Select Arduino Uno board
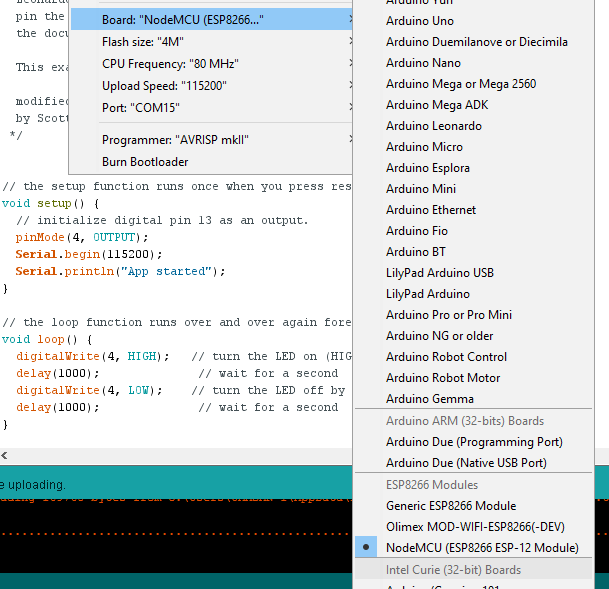The height and width of the screenshot is (589, 609). pyautogui.click(x=474, y=21)
